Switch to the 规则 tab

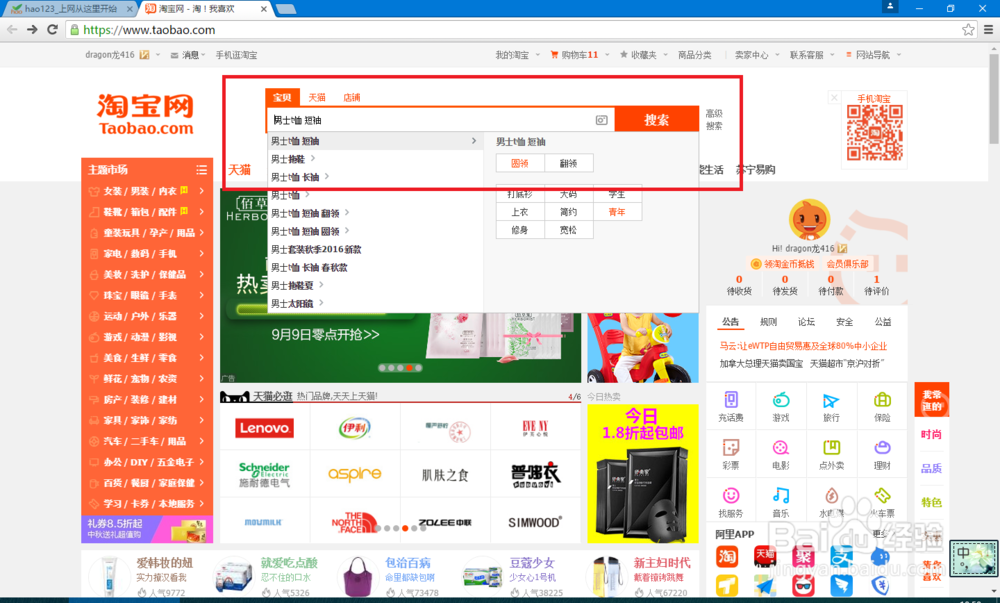pos(768,322)
